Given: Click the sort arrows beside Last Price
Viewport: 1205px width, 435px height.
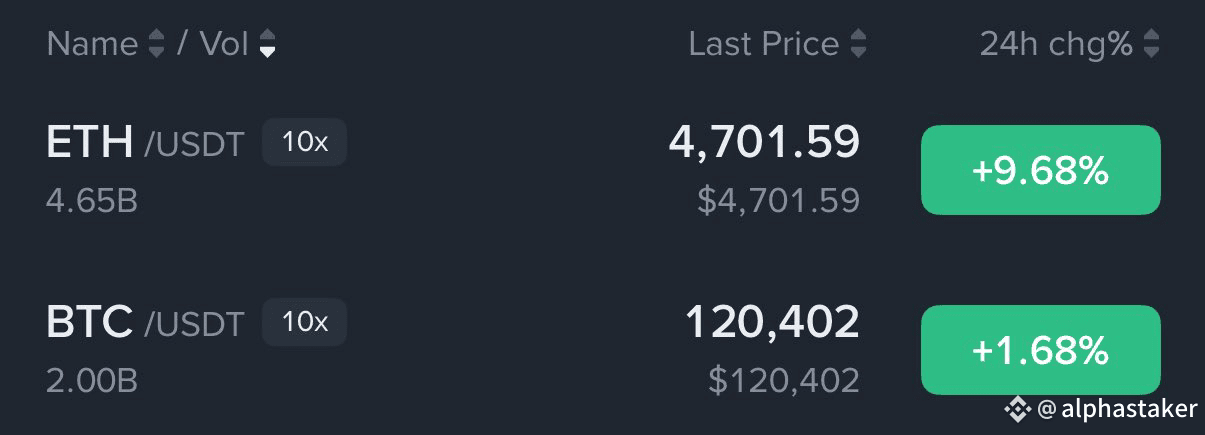Looking at the screenshot, I should click(858, 44).
